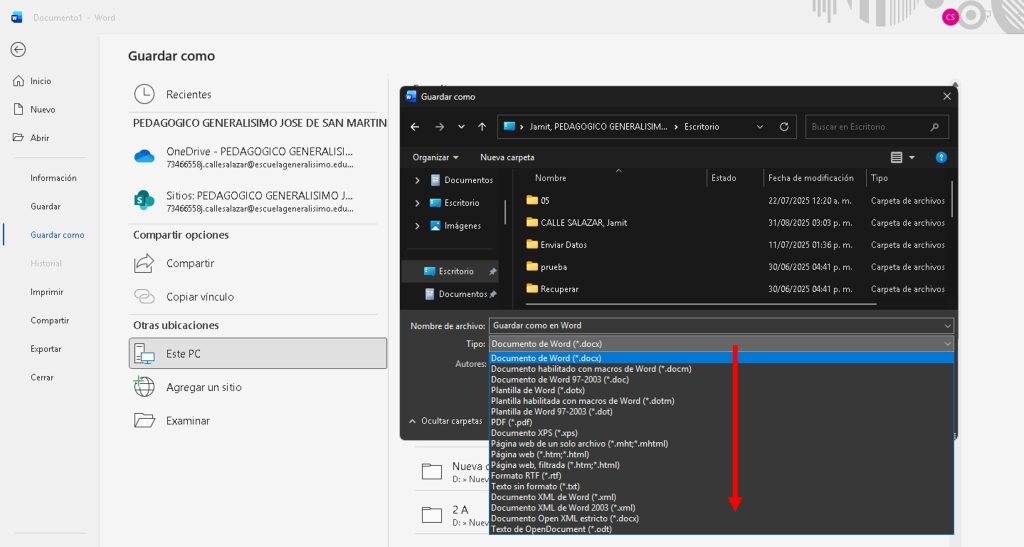Open the Imprimir menu in sidebar
This screenshot has height=547, width=1024.
pos(49,292)
